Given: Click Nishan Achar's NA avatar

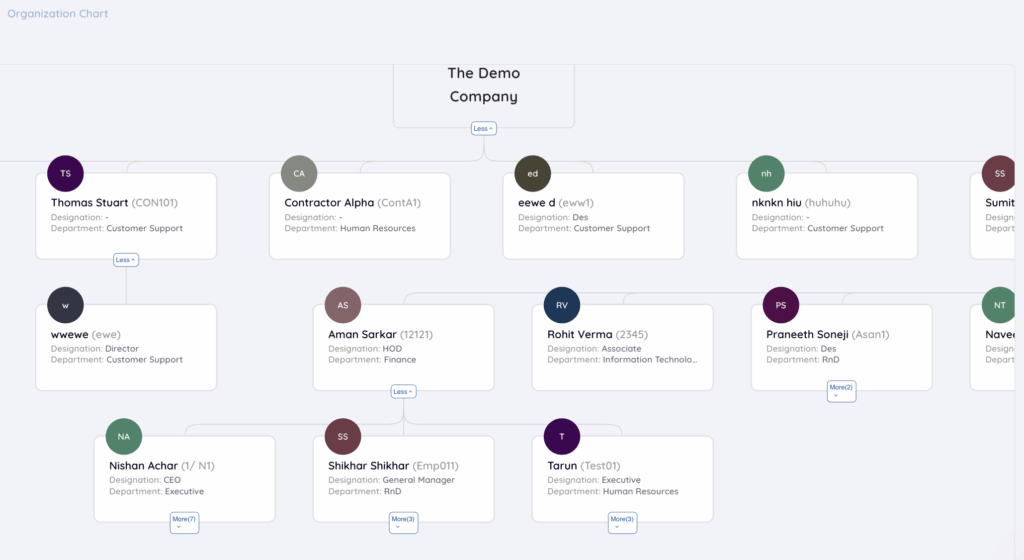Looking at the screenshot, I should (124, 436).
